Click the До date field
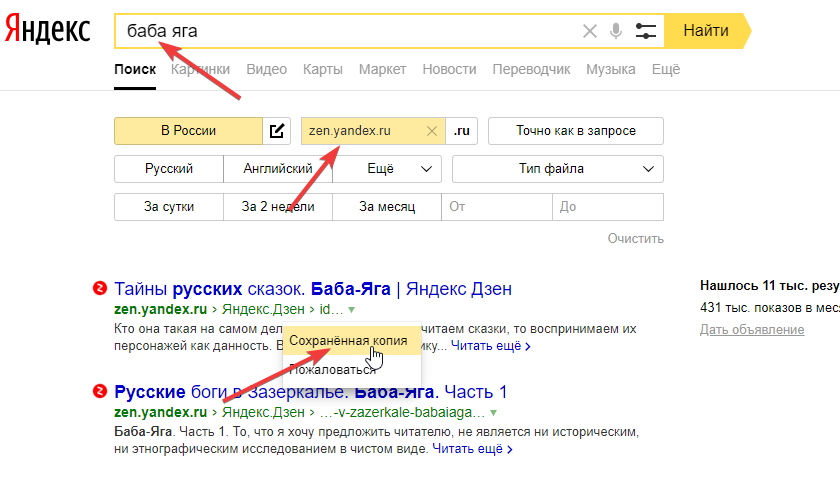The image size is (840, 480). [x=608, y=207]
